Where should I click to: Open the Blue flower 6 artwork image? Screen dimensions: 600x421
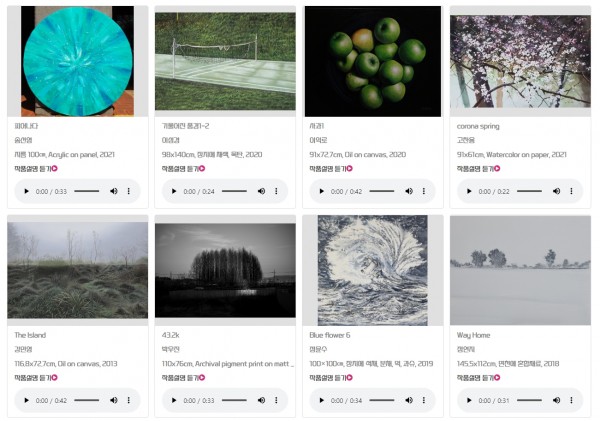click(x=373, y=270)
